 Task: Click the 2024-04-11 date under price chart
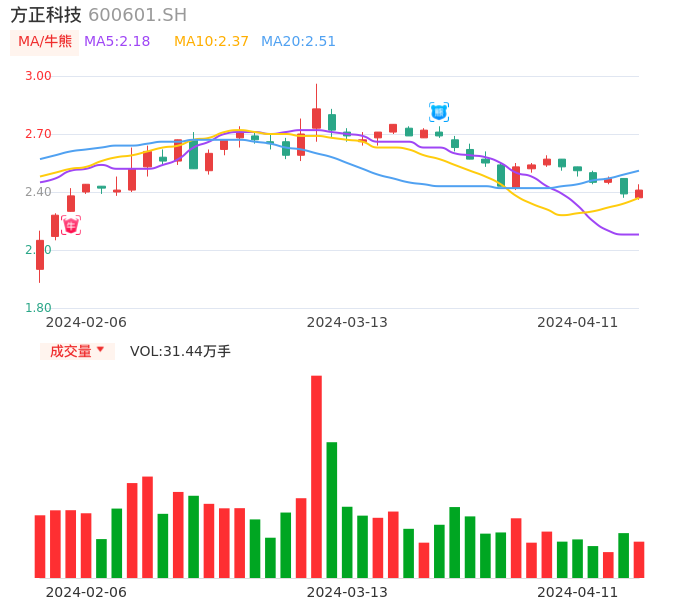tap(578, 323)
